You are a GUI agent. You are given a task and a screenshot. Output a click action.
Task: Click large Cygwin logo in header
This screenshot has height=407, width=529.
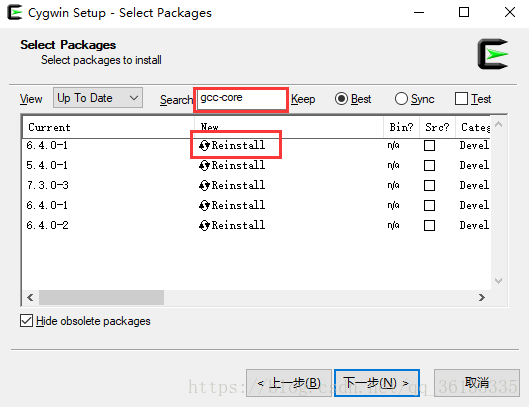coord(493,54)
